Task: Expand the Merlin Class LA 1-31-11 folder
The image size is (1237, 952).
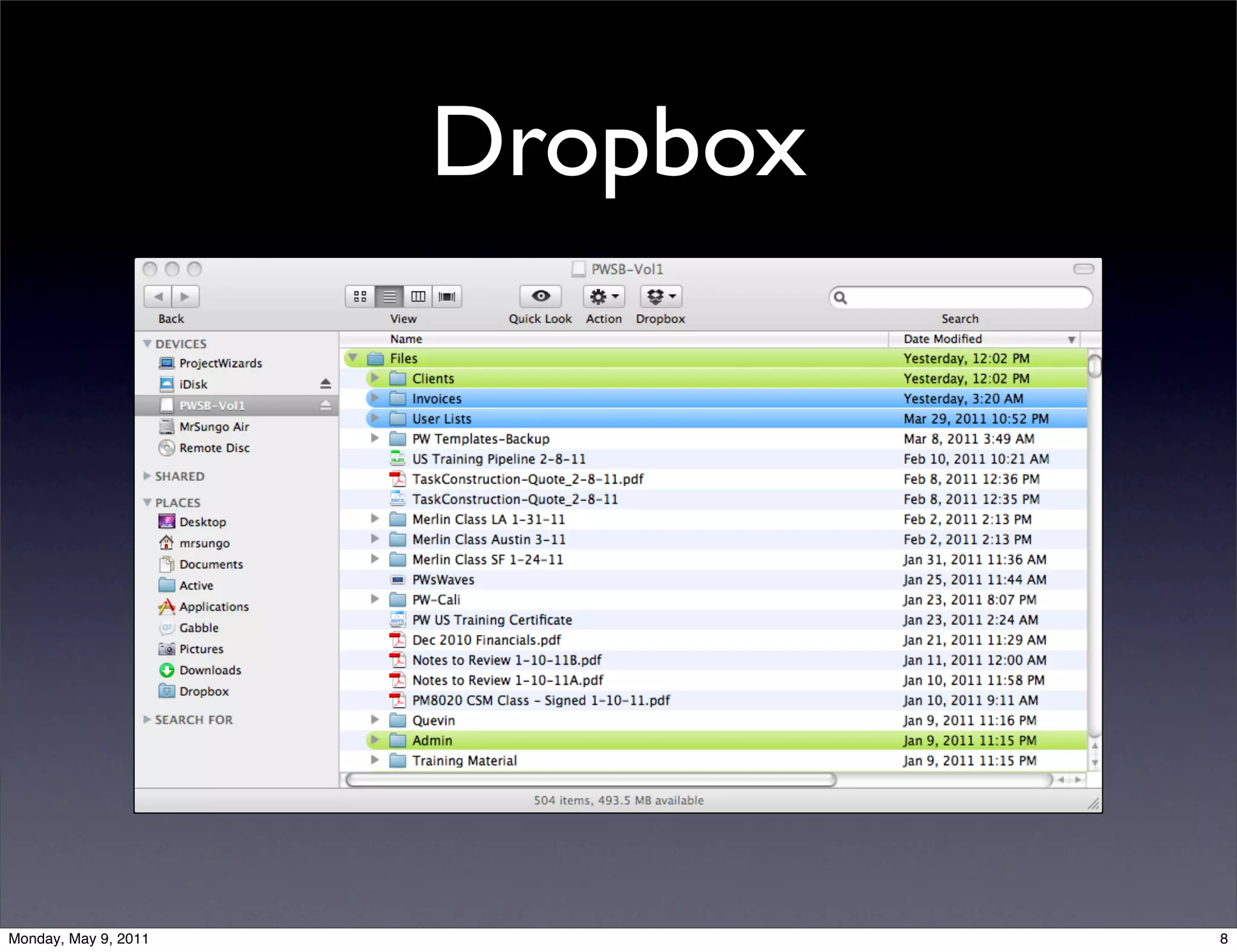Action: point(374,518)
